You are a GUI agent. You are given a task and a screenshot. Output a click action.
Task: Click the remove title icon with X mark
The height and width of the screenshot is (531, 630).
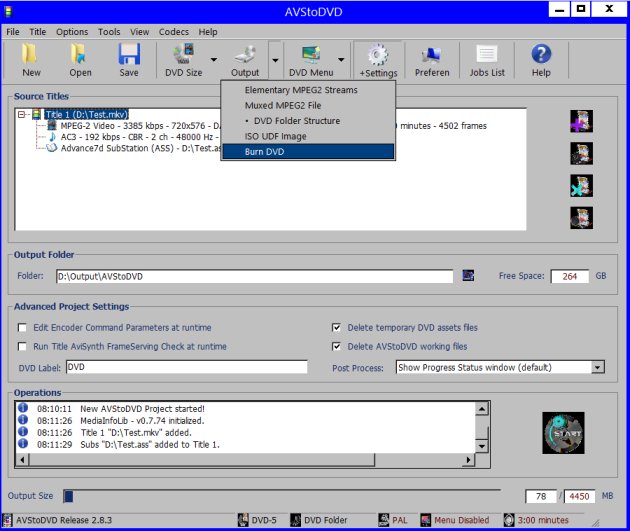(581, 186)
